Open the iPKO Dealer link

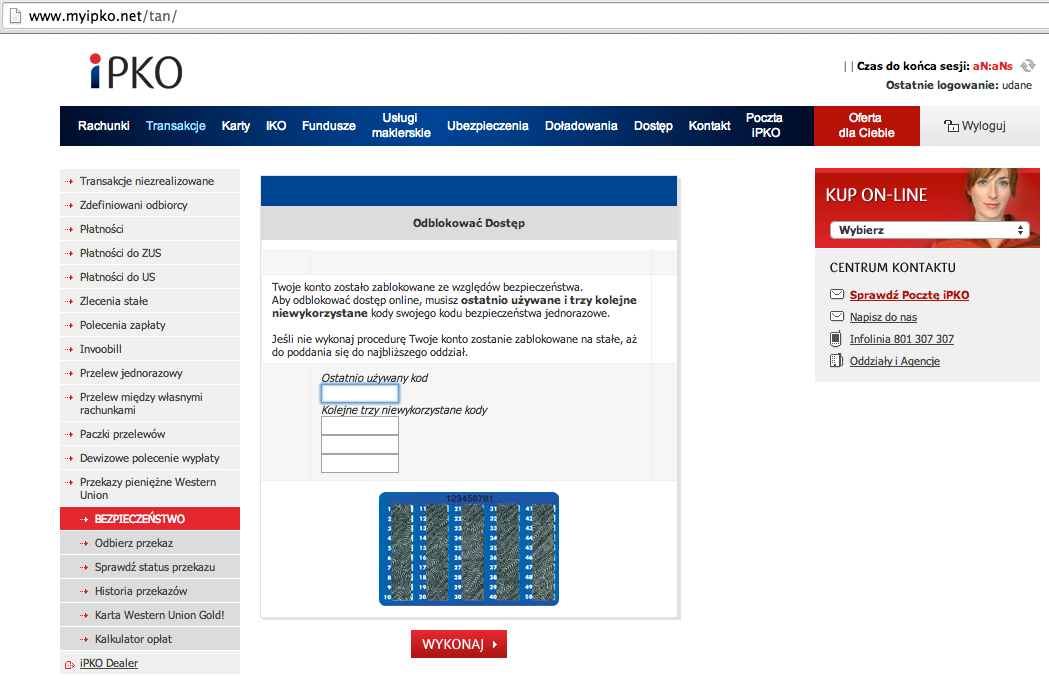point(109,663)
